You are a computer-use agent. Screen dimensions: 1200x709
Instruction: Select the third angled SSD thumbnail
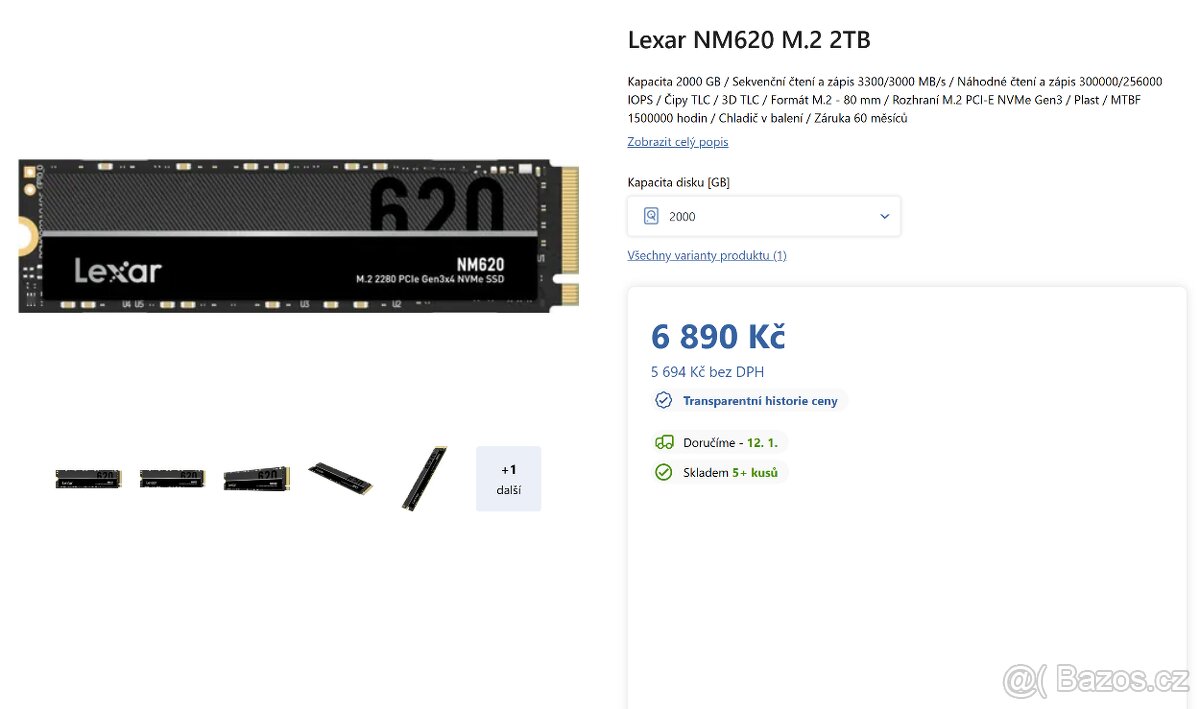pyautogui.click(x=256, y=479)
